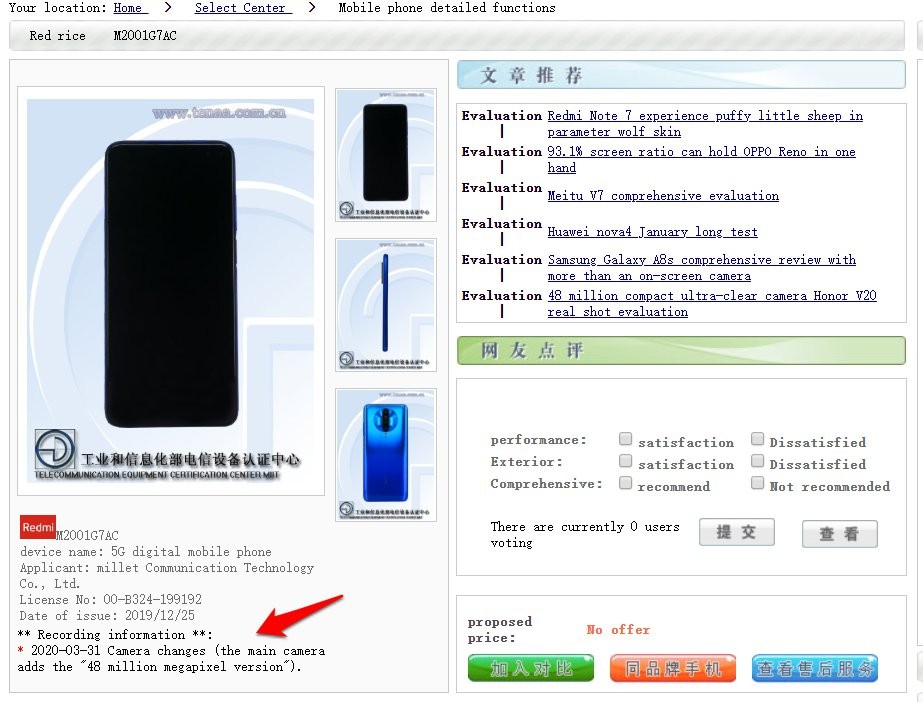The height and width of the screenshot is (702, 923).
Task: Open Samsung Galaxy A8s review link
Action: 701,268
